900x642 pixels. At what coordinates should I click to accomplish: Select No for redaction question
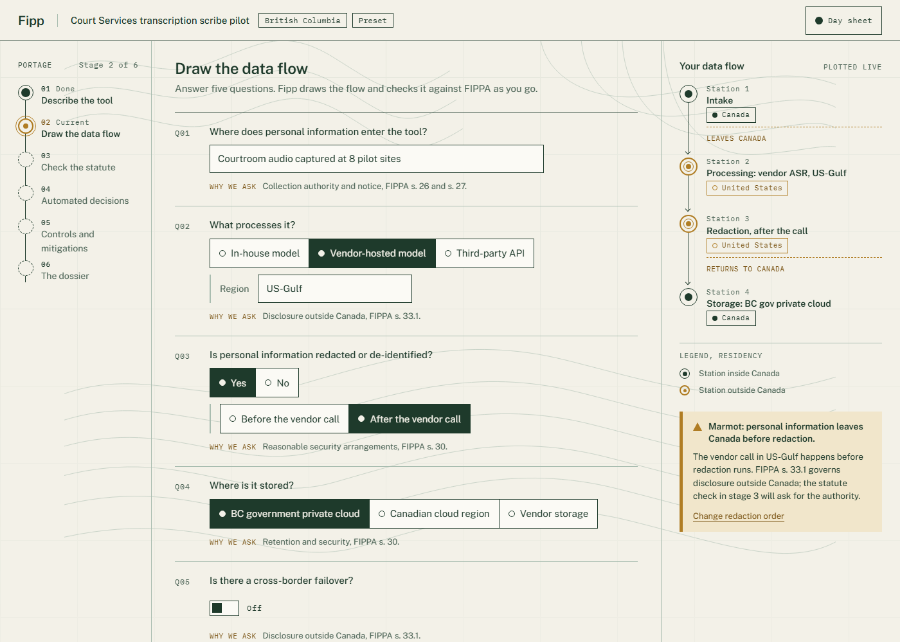coord(277,383)
